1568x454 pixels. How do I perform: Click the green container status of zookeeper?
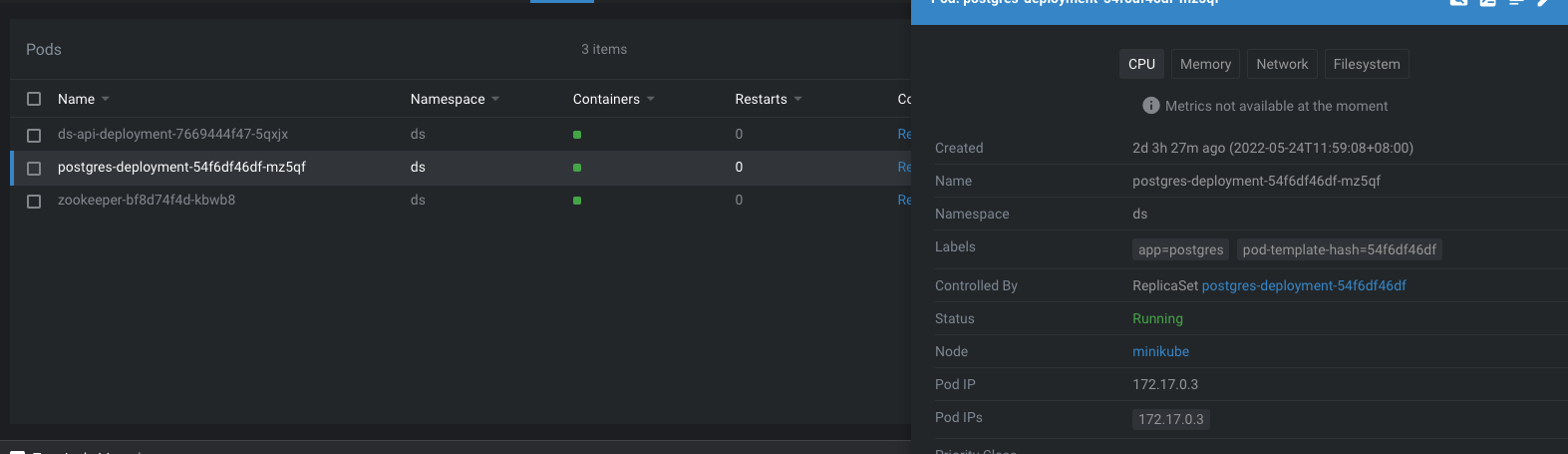577,201
